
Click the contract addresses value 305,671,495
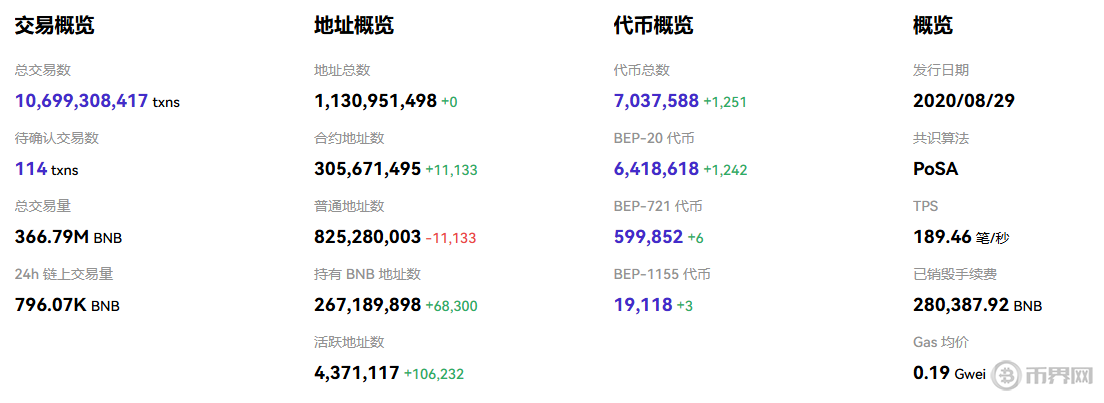pos(367,169)
